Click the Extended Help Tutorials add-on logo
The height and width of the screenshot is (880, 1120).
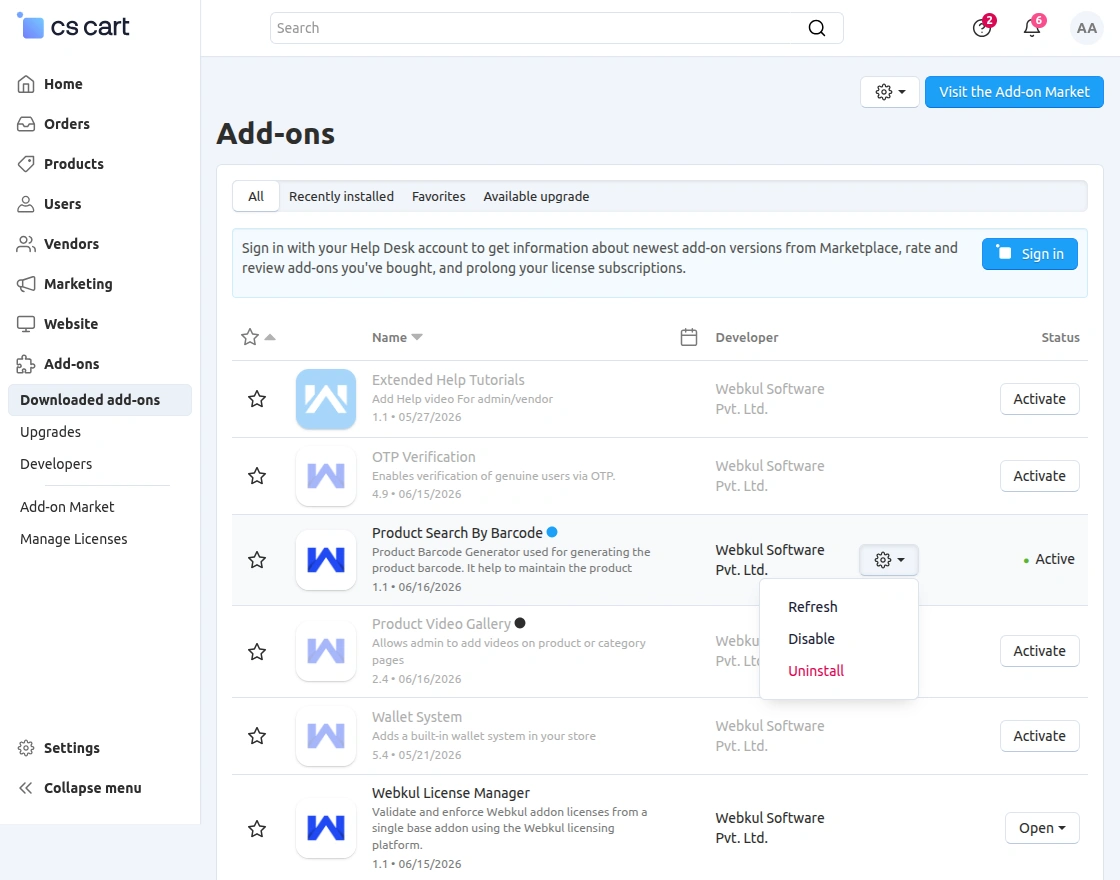pos(326,399)
